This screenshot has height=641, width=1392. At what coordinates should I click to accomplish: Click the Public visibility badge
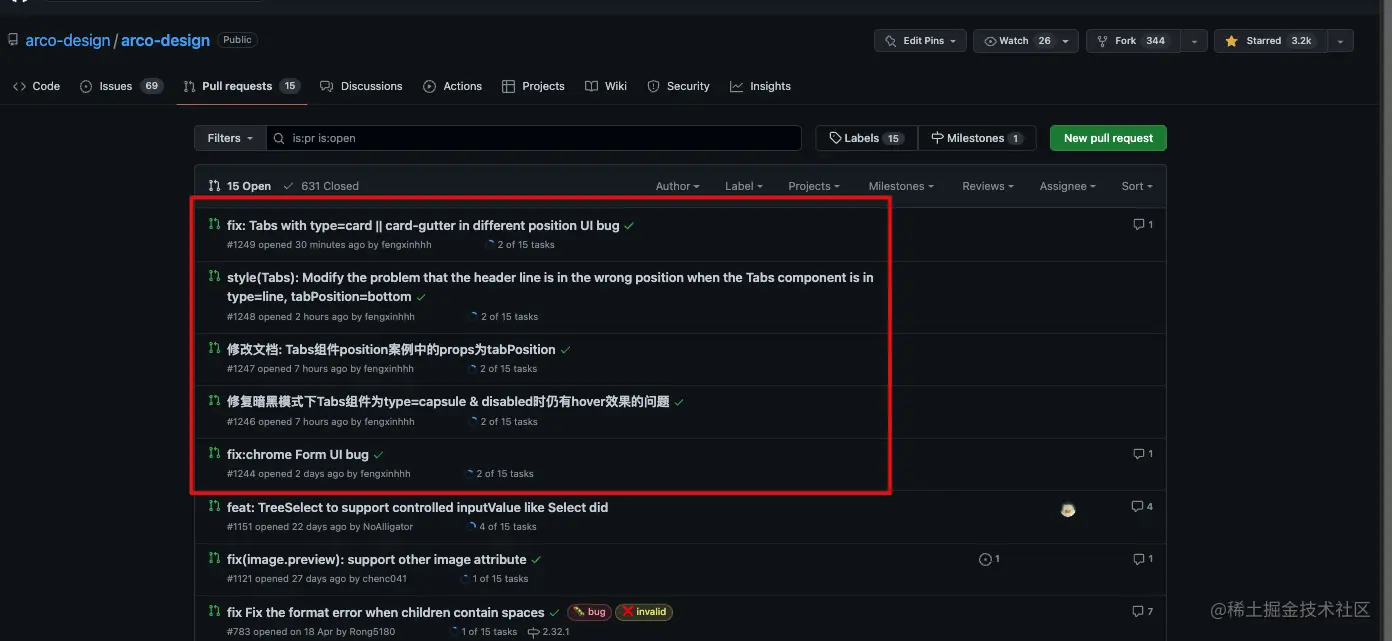tap(237, 40)
